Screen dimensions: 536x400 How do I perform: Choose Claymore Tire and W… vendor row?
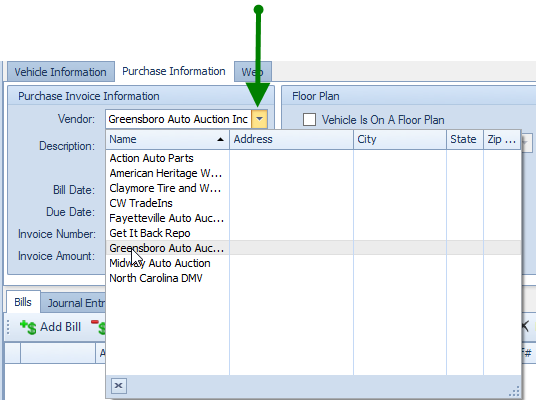pos(313,188)
